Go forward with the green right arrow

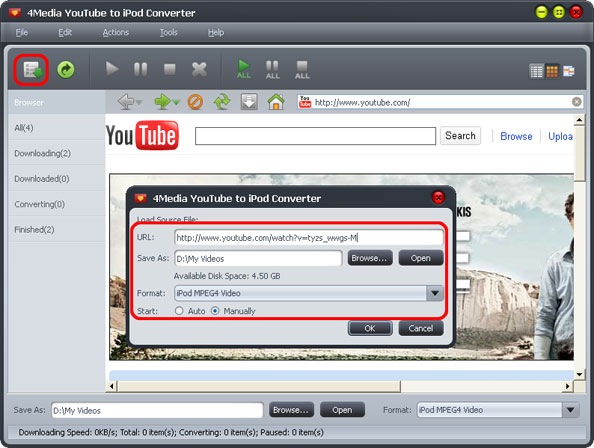163,102
